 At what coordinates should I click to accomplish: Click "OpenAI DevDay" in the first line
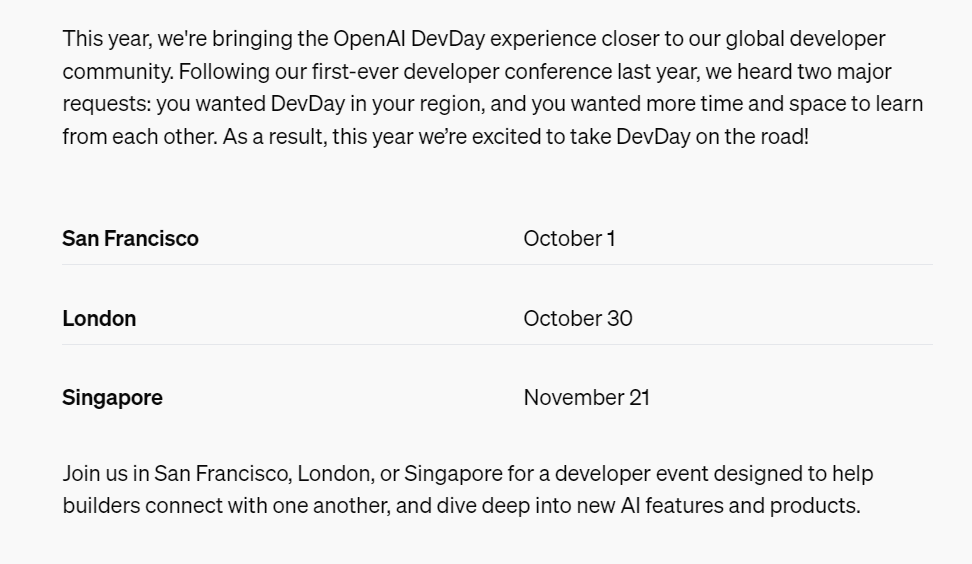pyautogui.click(x=409, y=38)
